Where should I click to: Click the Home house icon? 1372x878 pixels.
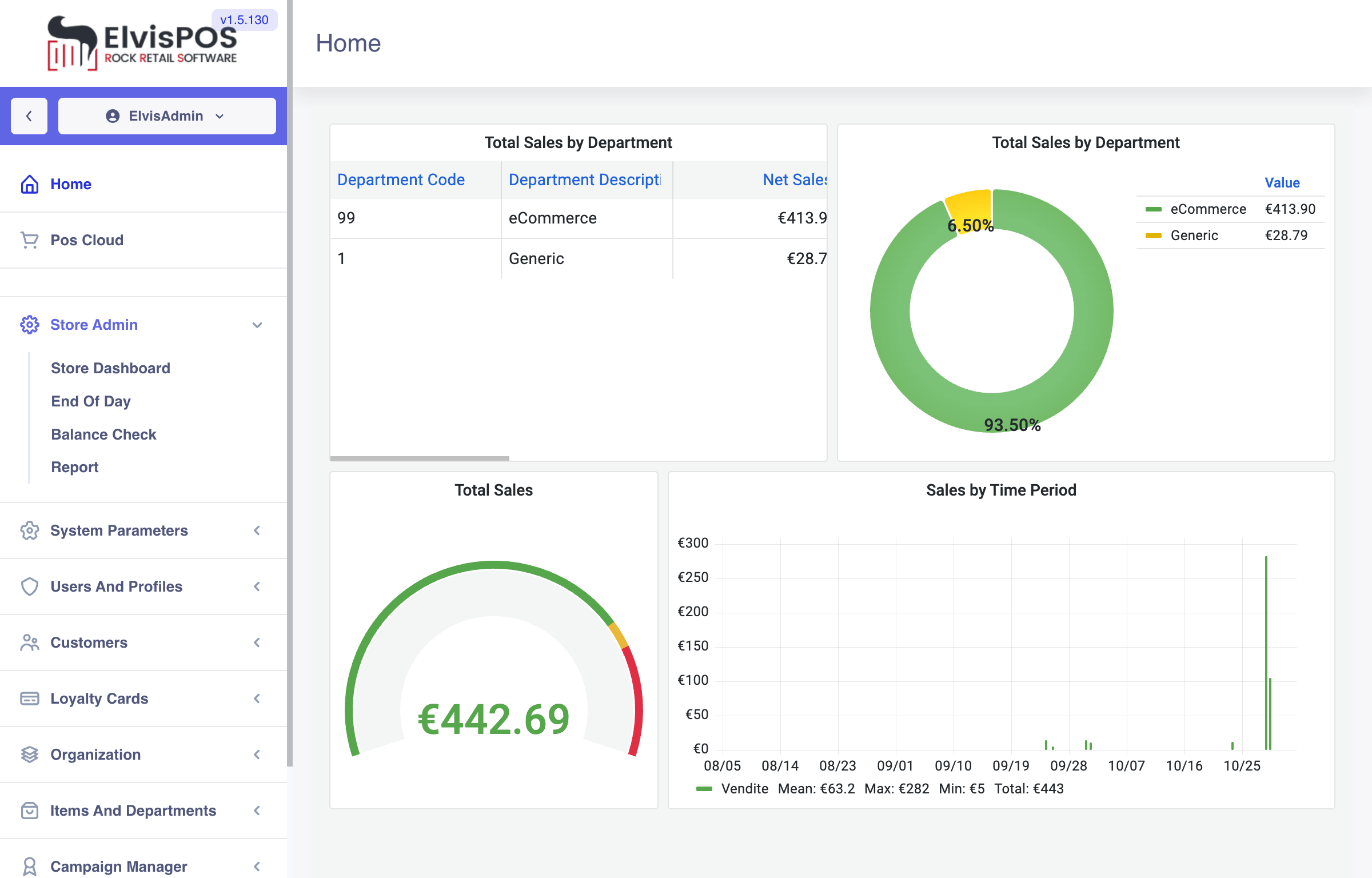click(x=30, y=184)
